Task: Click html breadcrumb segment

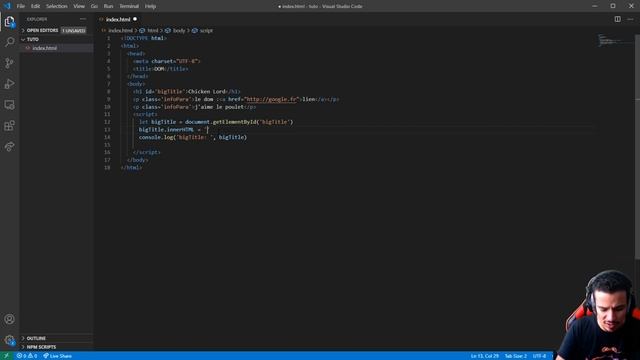Action: 153,31
